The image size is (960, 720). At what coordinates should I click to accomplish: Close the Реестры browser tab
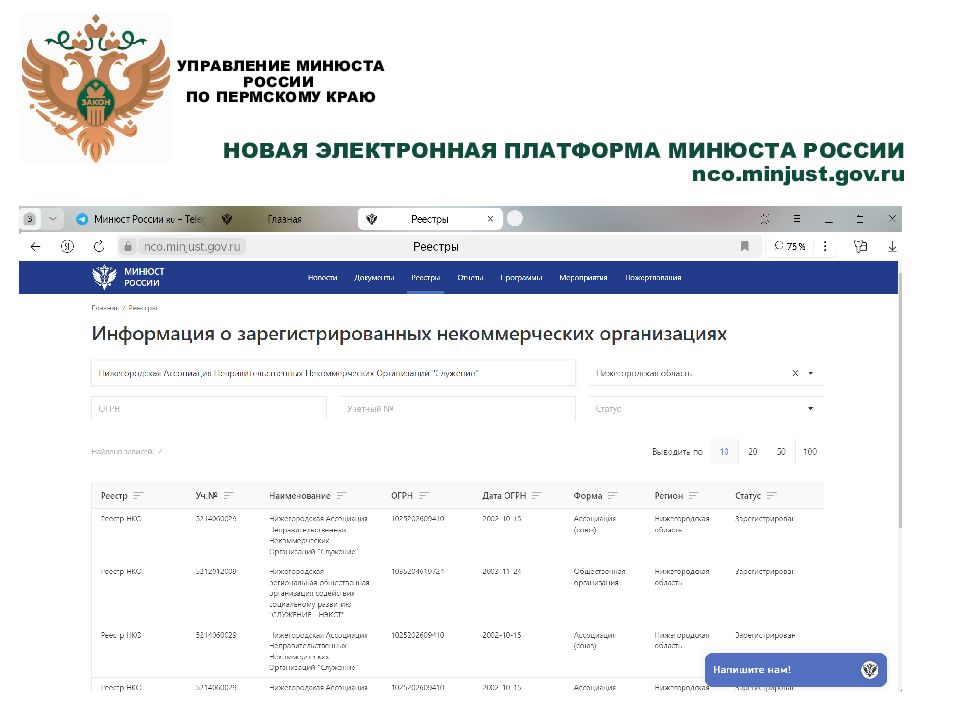pos(490,219)
